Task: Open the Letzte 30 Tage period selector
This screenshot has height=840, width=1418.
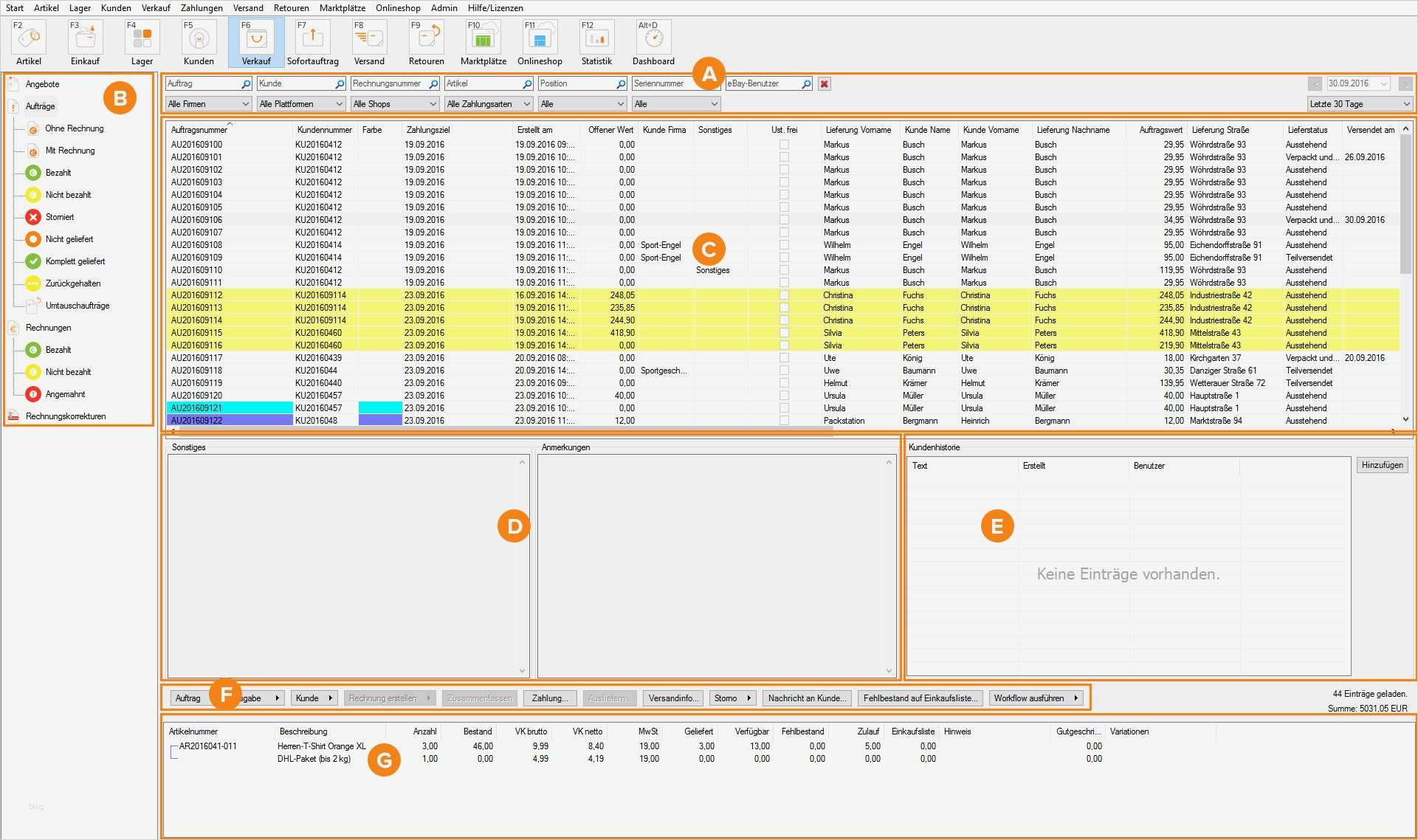Action: coord(1359,103)
